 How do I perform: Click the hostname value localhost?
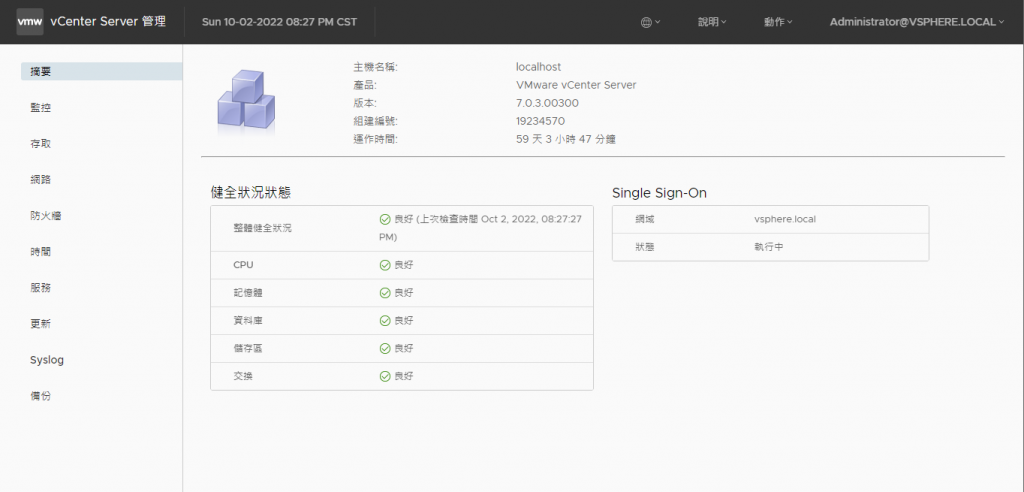click(538, 67)
